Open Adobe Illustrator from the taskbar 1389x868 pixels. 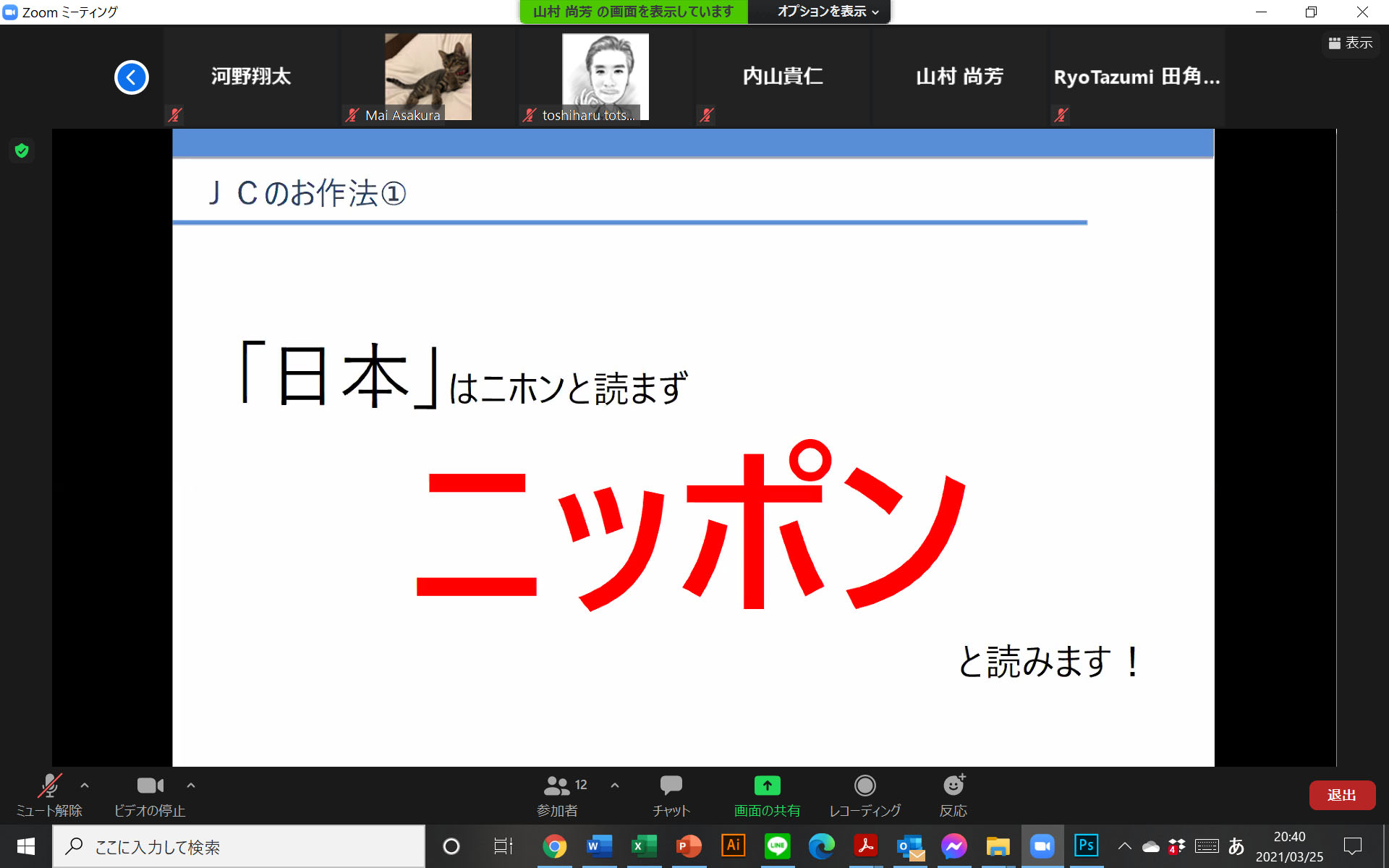733,846
